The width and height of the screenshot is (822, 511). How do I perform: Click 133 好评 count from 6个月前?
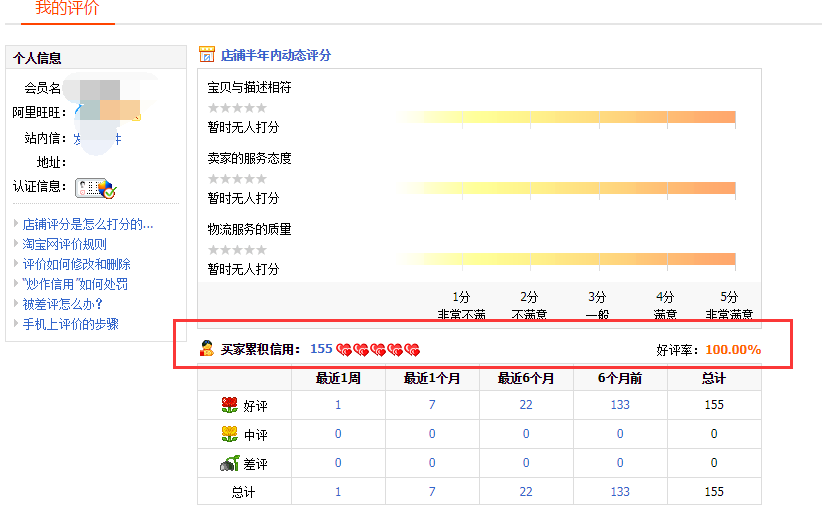click(620, 405)
